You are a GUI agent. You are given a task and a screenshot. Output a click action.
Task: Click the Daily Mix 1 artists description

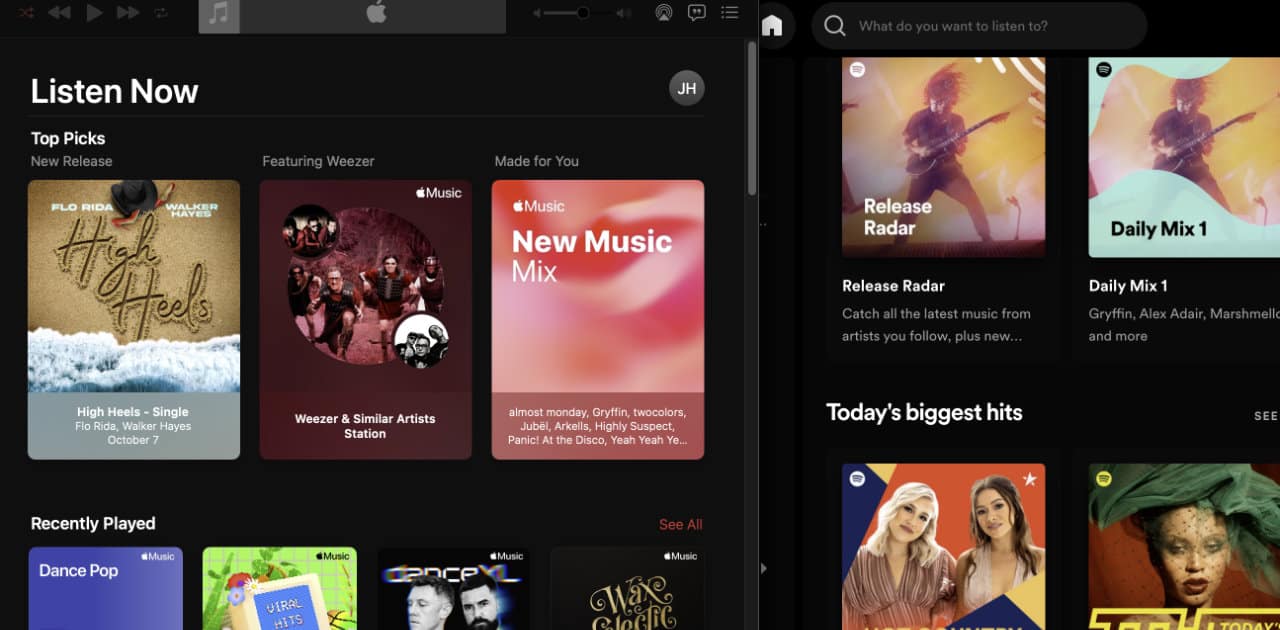click(1184, 325)
